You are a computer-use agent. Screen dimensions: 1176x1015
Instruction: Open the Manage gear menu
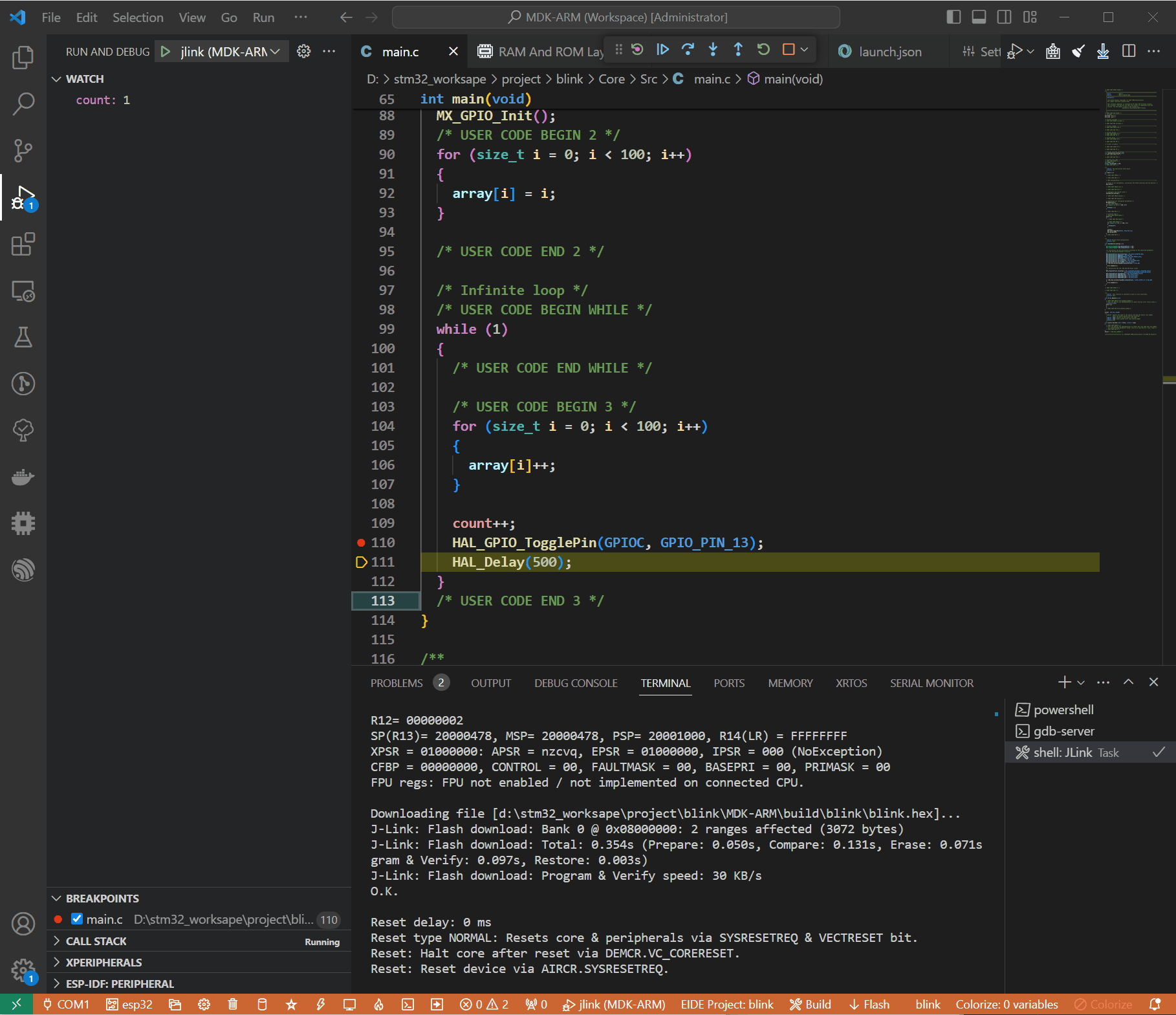point(23,970)
